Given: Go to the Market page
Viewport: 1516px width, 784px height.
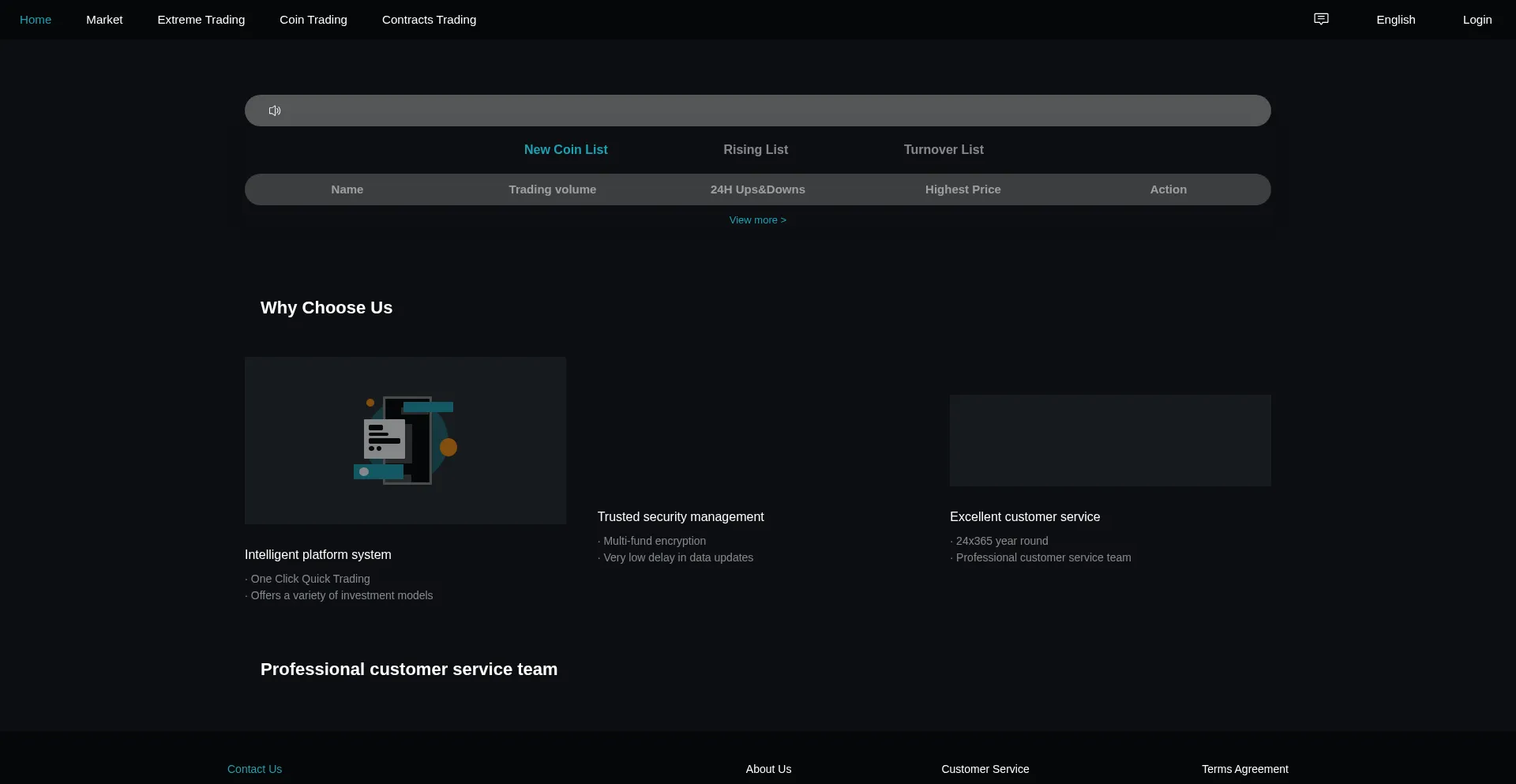Looking at the screenshot, I should point(104,20).
